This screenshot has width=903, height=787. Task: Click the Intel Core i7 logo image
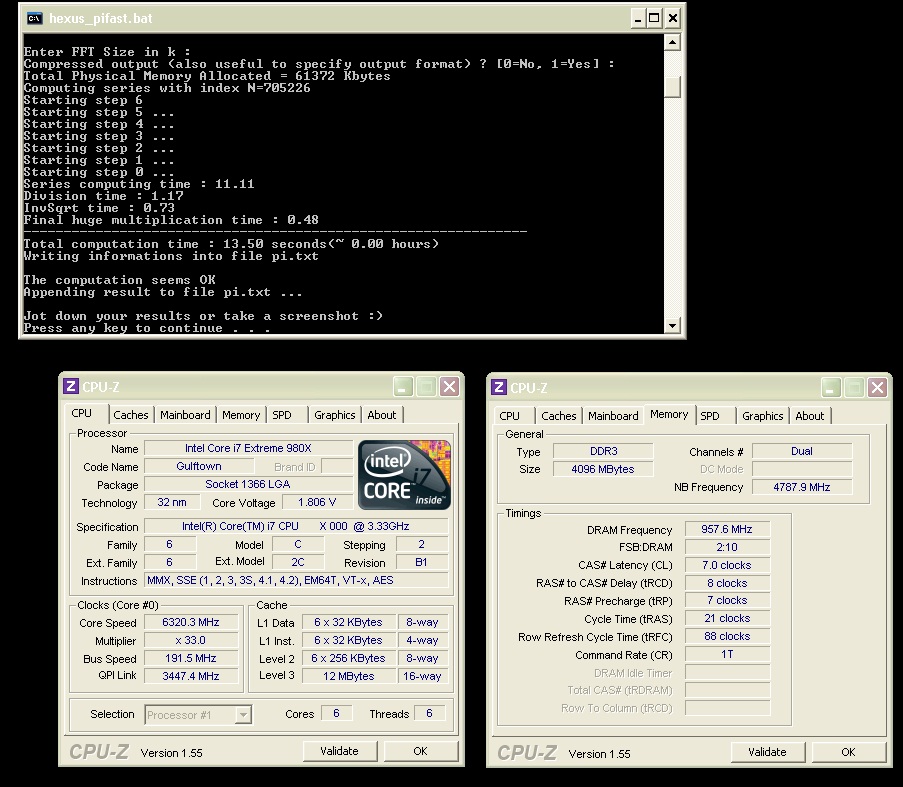[x=405, y=474]
